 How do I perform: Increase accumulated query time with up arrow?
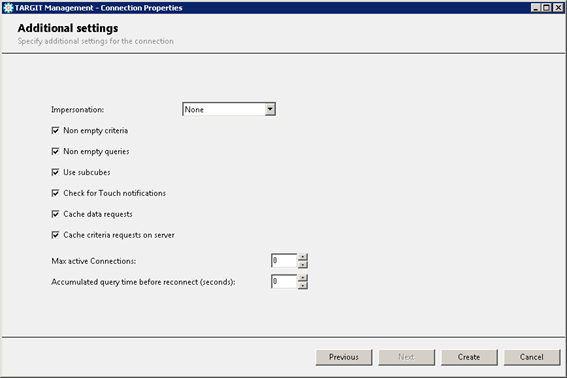(x=303, y=278)
